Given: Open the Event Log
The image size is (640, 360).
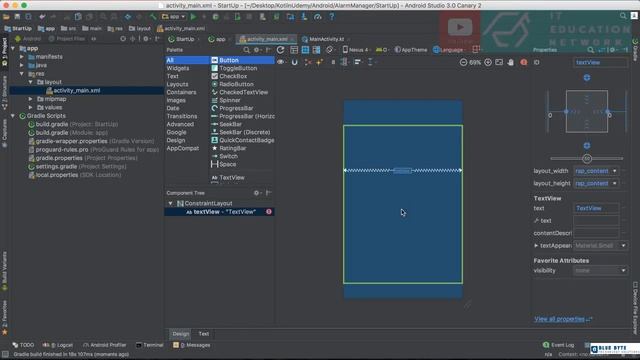Looking at the screenshot, I should coord(558,345).
